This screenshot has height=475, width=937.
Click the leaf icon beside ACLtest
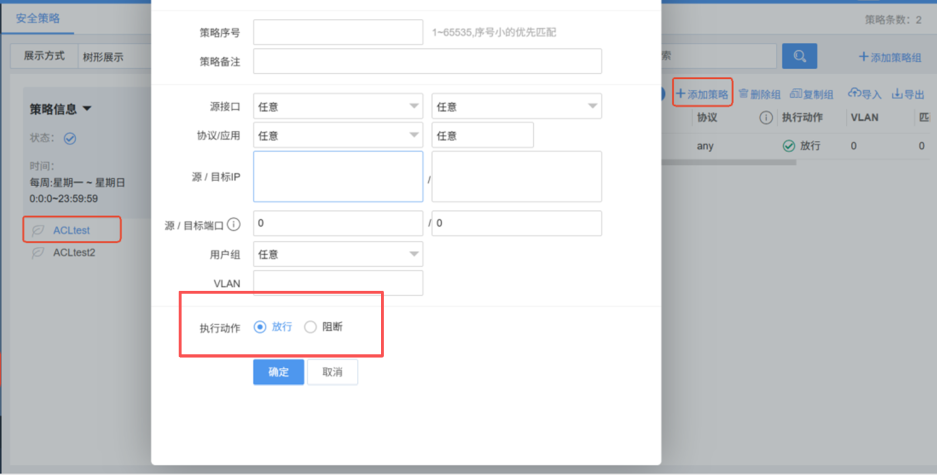(38, 230)
